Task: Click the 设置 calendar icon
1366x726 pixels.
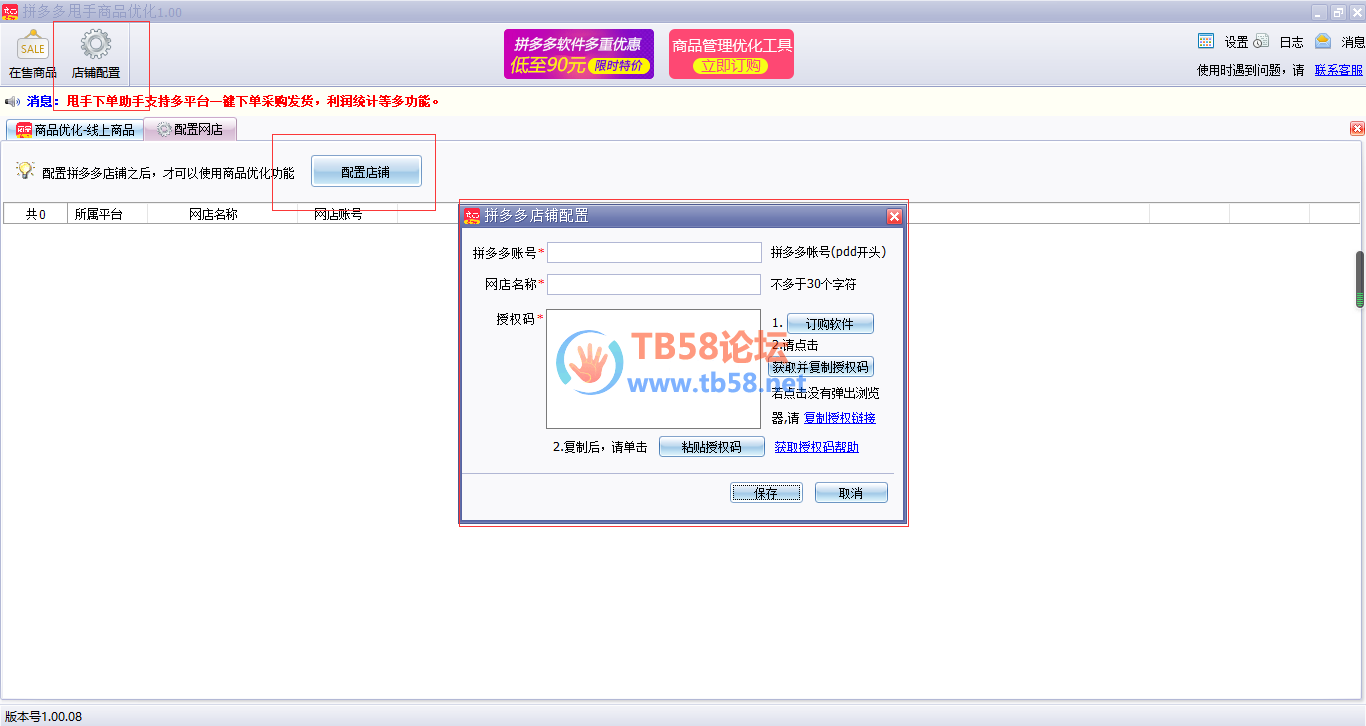Action: click(x=1206, y=41)
